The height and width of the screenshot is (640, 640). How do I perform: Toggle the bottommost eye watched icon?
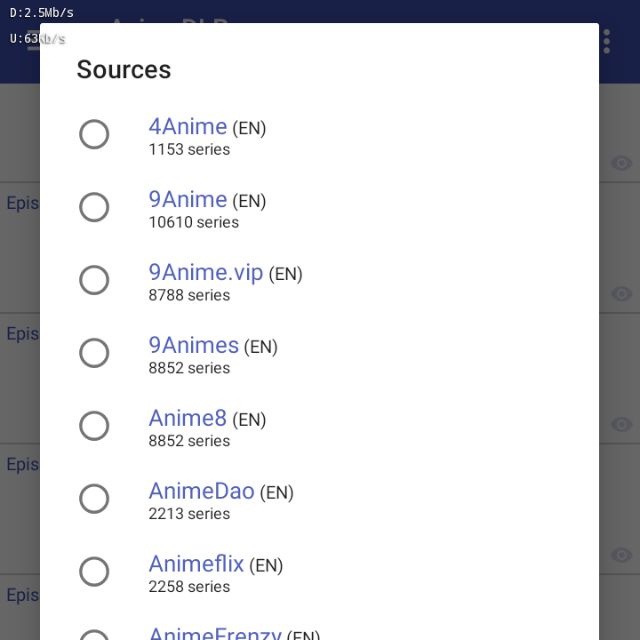[x=621, y=555]
